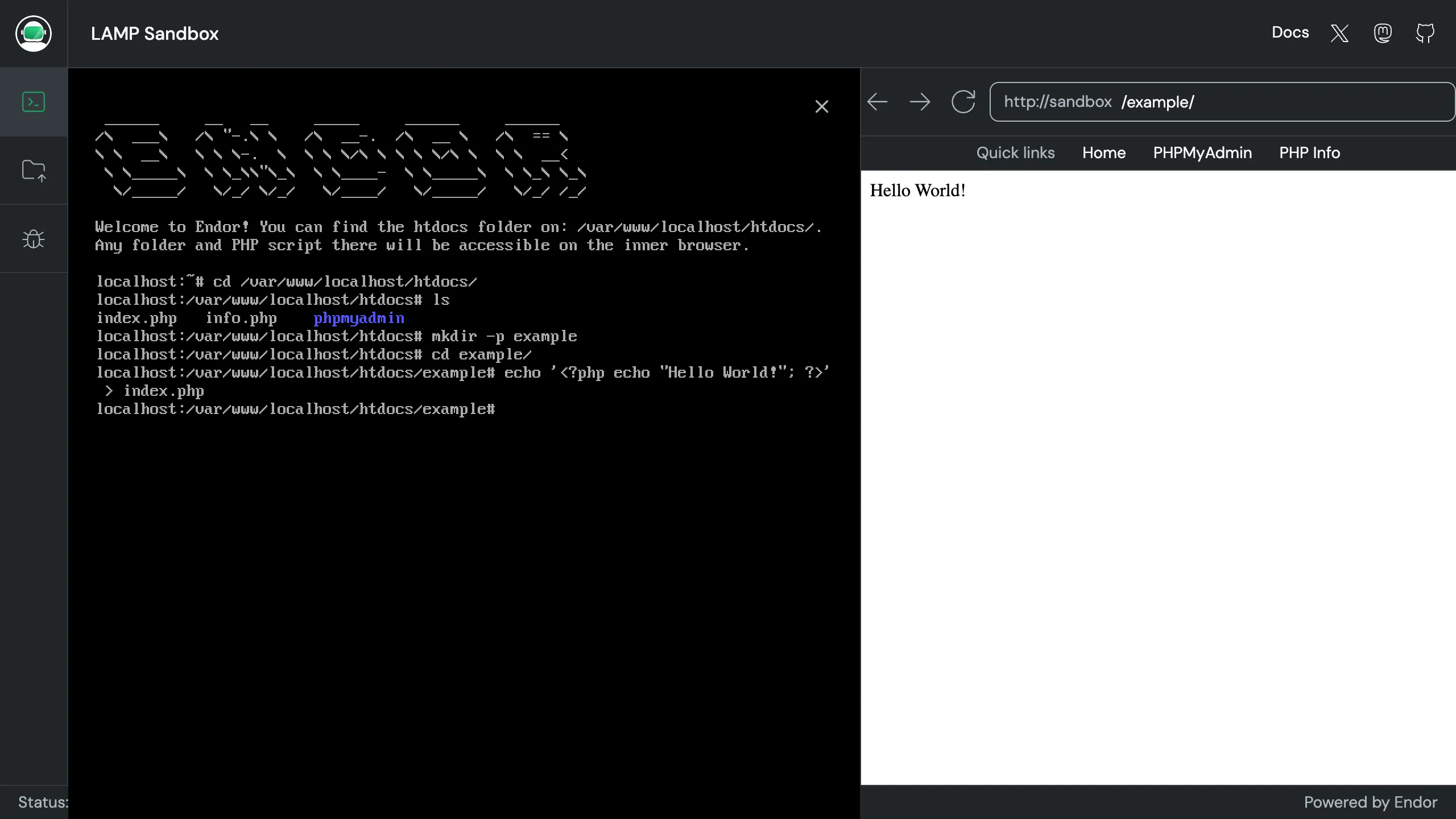The image size is (1456, 819).
Task: Click the browser back navigation arrow
Action: (x=877, y=101)
